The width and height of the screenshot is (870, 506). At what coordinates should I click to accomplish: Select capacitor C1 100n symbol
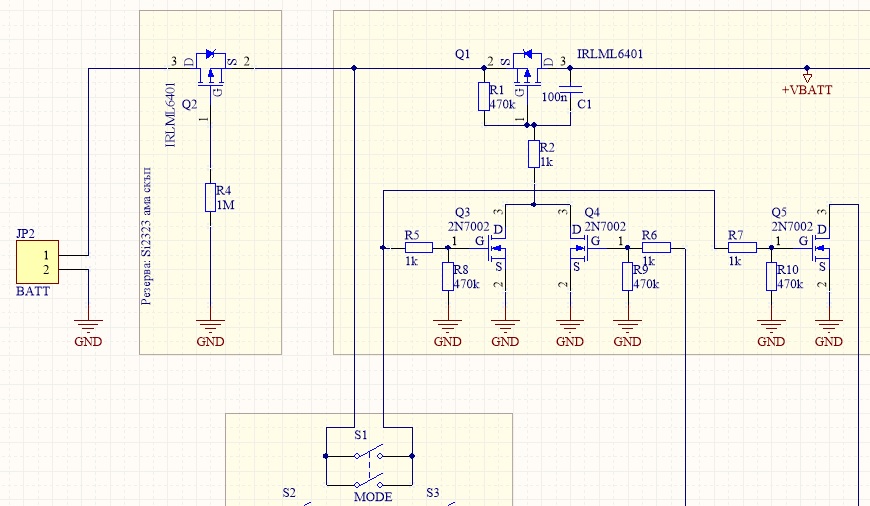tap(570, 88)
